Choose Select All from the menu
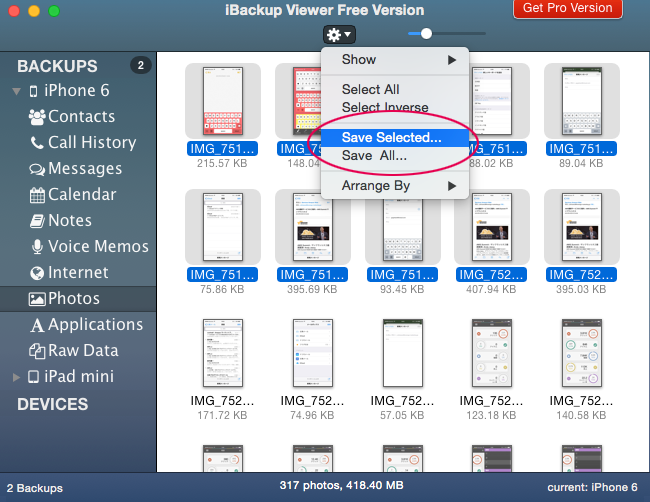The height and width of the screenshot is (502, 650). [x=395, y=89]
